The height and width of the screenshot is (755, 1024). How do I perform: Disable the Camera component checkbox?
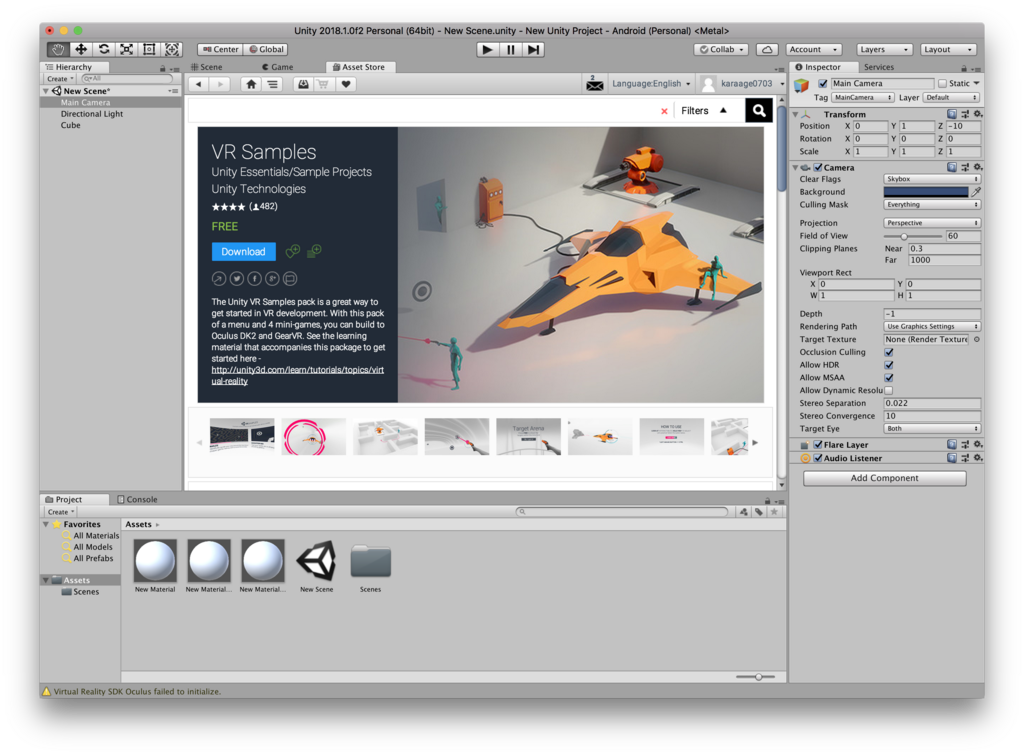[x=818, y=167]
